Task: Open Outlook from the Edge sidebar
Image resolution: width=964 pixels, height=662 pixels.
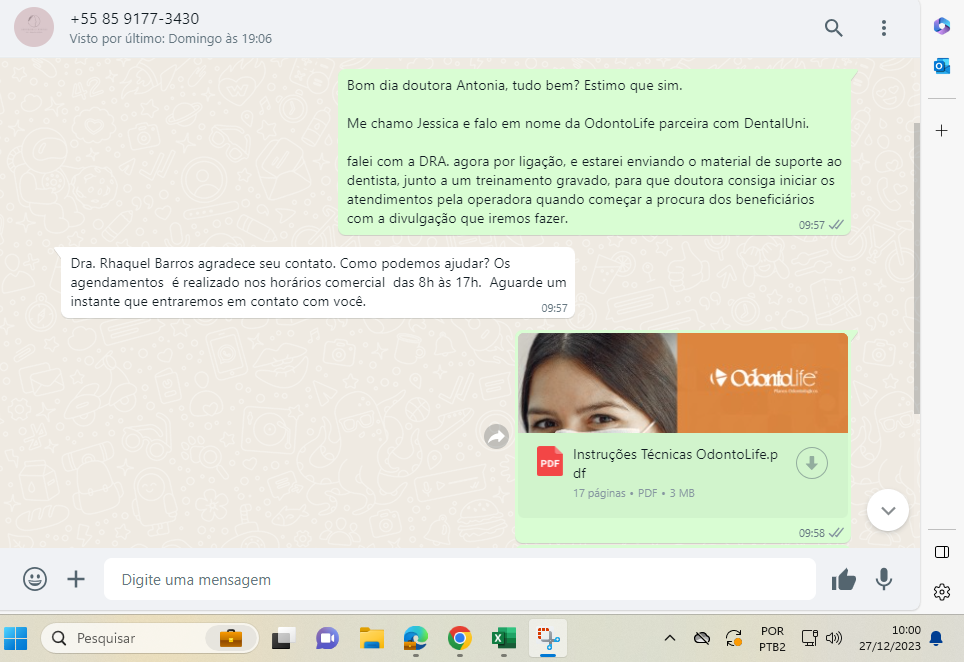Action: 941,66
